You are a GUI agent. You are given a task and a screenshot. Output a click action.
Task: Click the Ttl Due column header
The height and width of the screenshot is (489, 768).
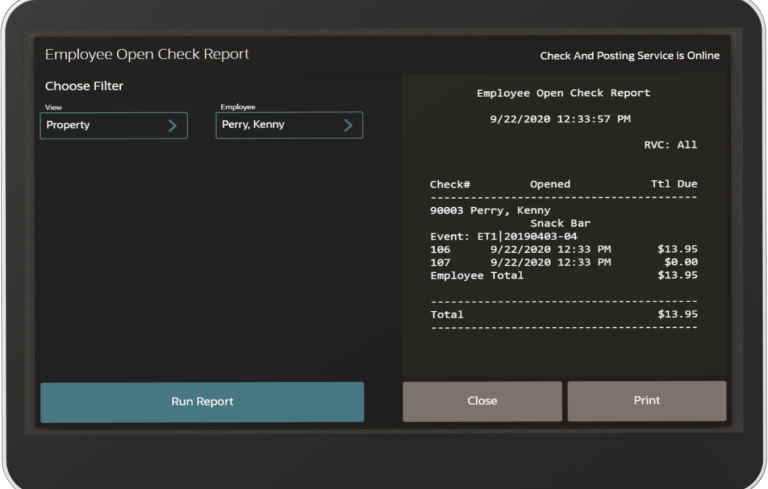point(673,184)
